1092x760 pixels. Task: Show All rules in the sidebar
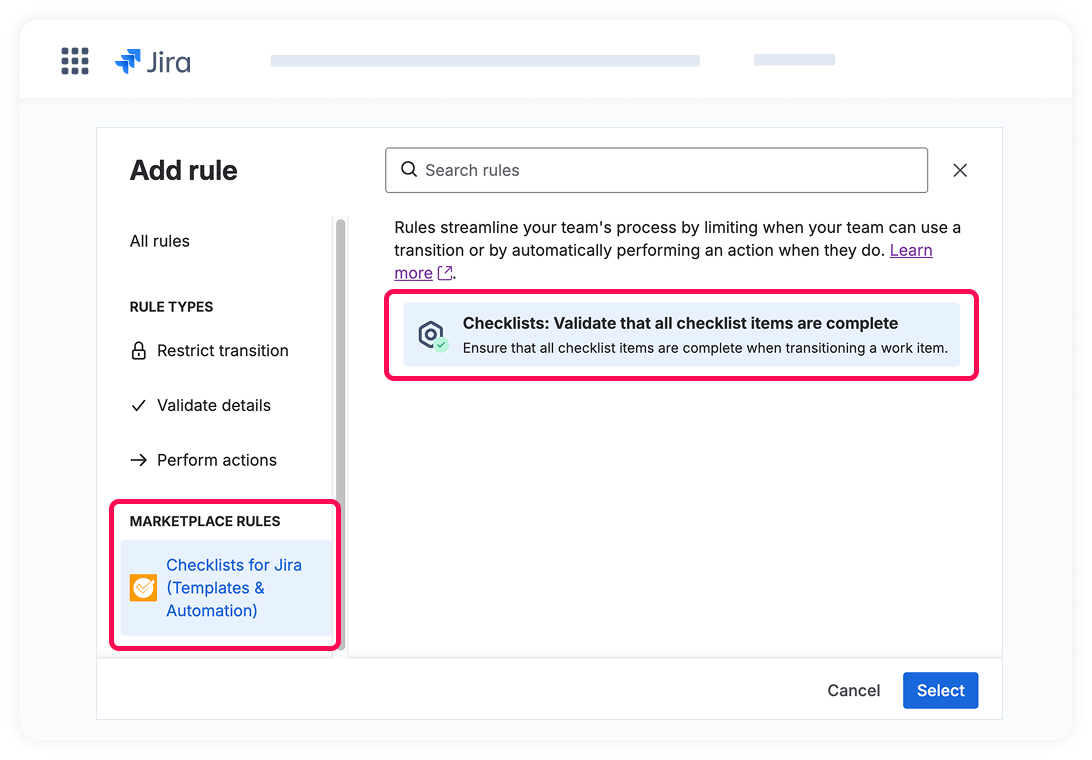pyautogui.click(x=160, y=241)
